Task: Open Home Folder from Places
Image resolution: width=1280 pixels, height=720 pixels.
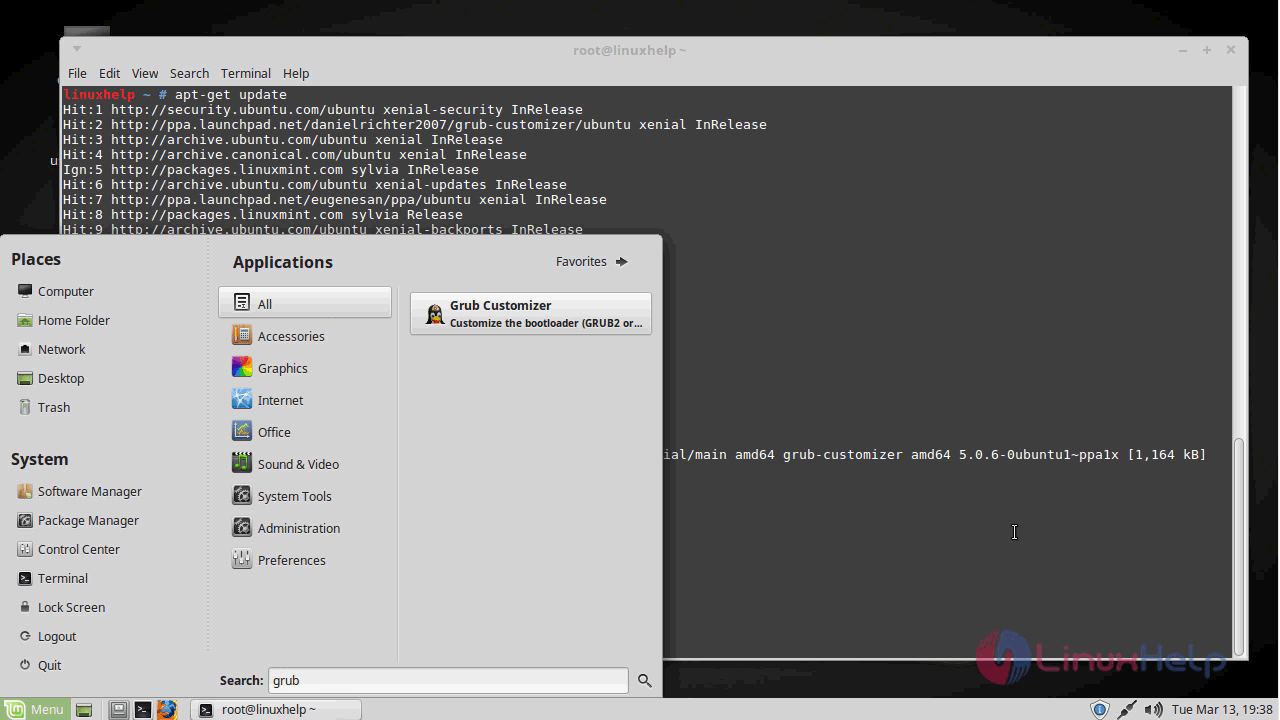Action: coord(73,320)
